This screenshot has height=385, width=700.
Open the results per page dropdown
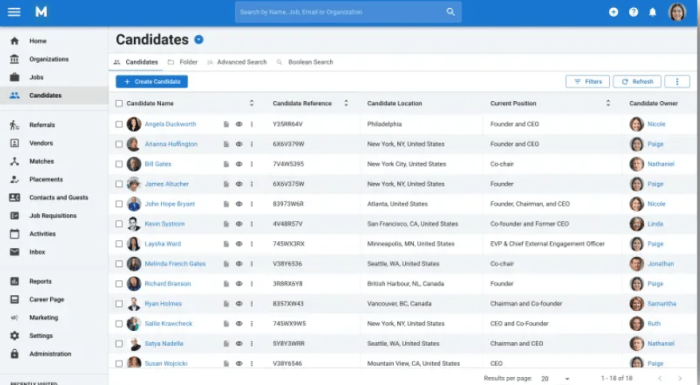[555, 378]
